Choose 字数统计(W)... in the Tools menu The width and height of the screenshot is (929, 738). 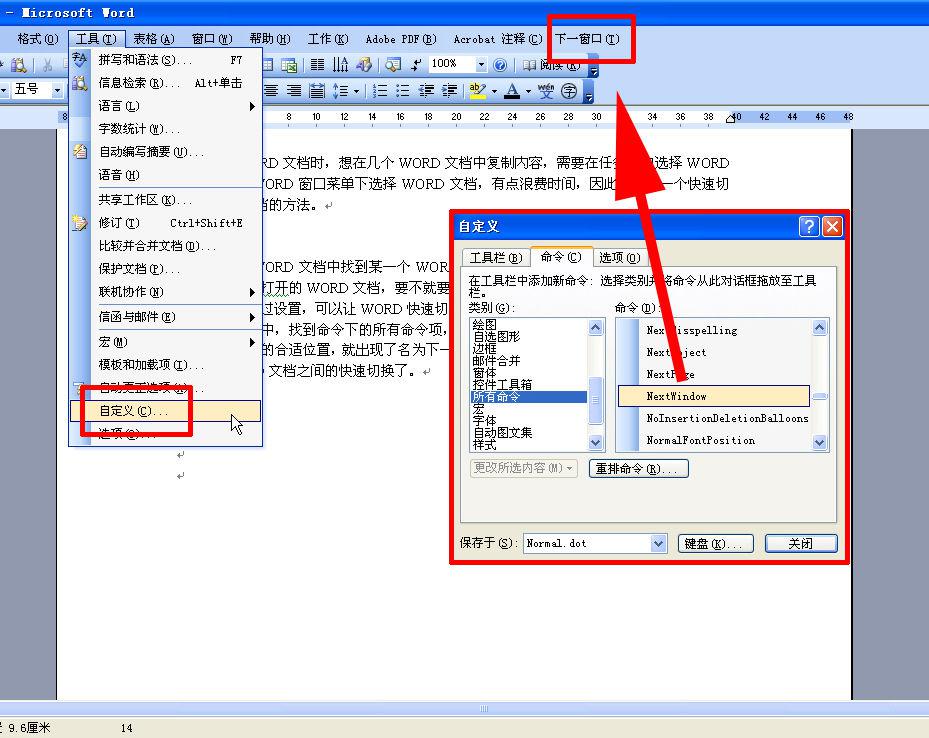point(165,129)
